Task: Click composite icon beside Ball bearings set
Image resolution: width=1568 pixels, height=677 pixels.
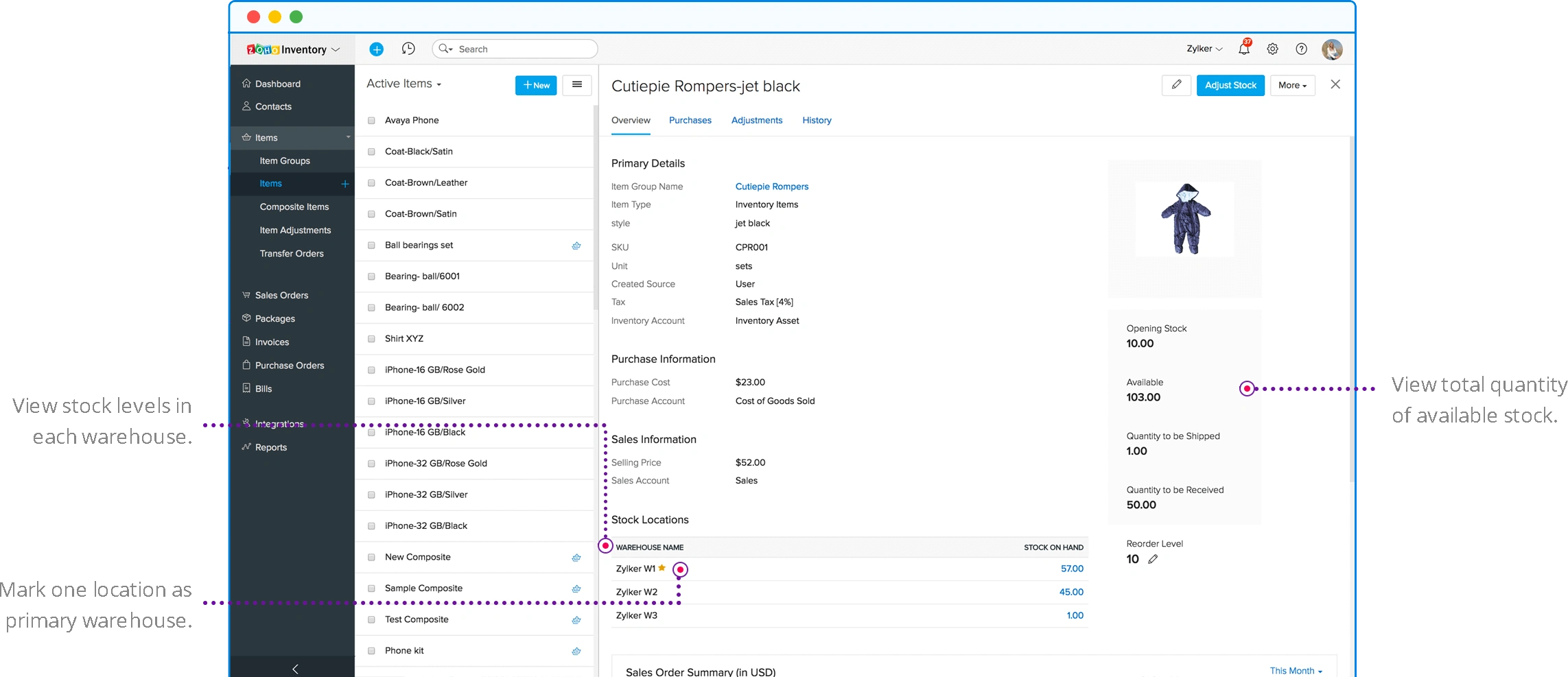Action: [x=576, y=246]
